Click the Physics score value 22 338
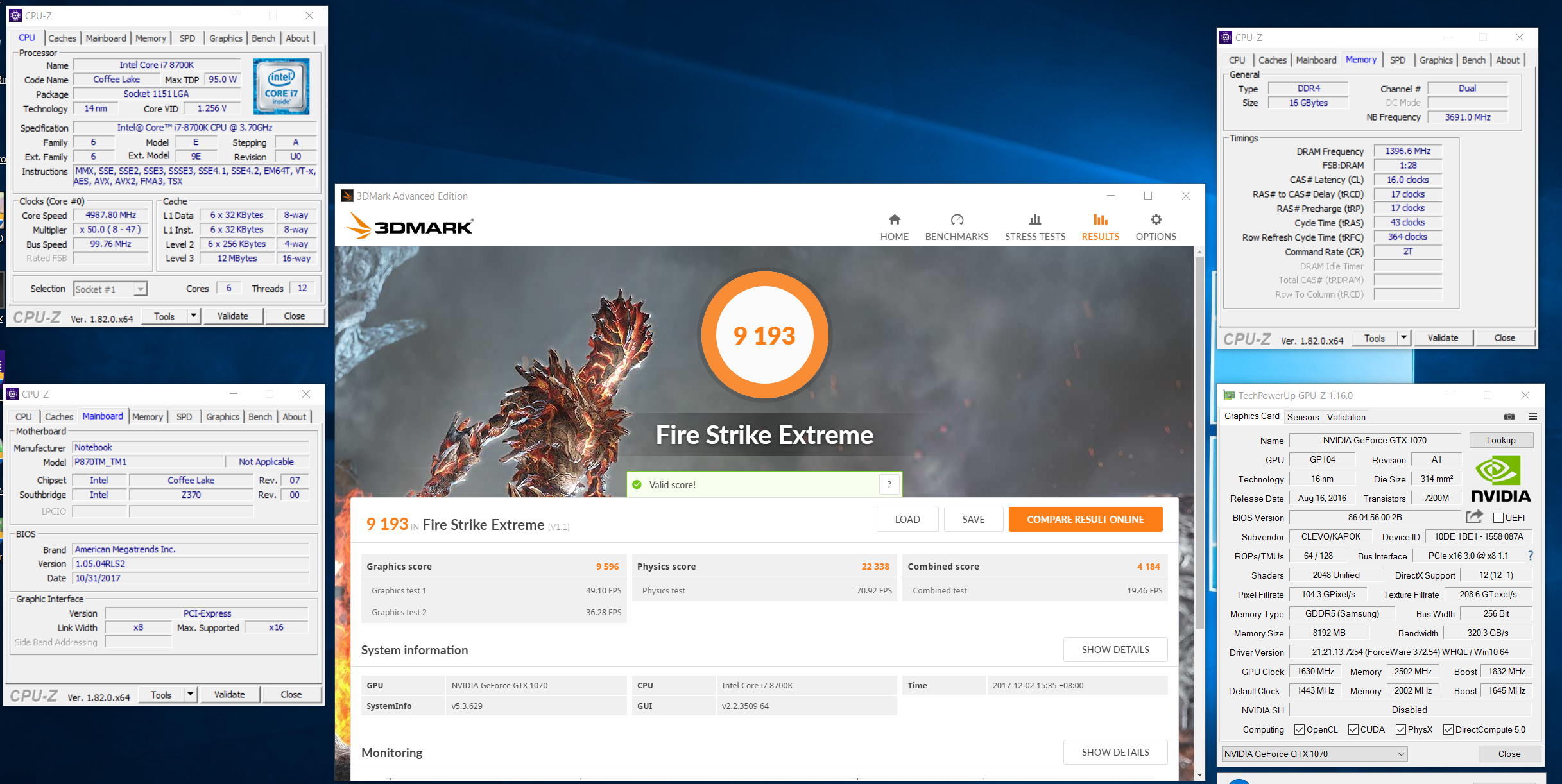This screenshot has height=784, width=1562. click(875, 567)
